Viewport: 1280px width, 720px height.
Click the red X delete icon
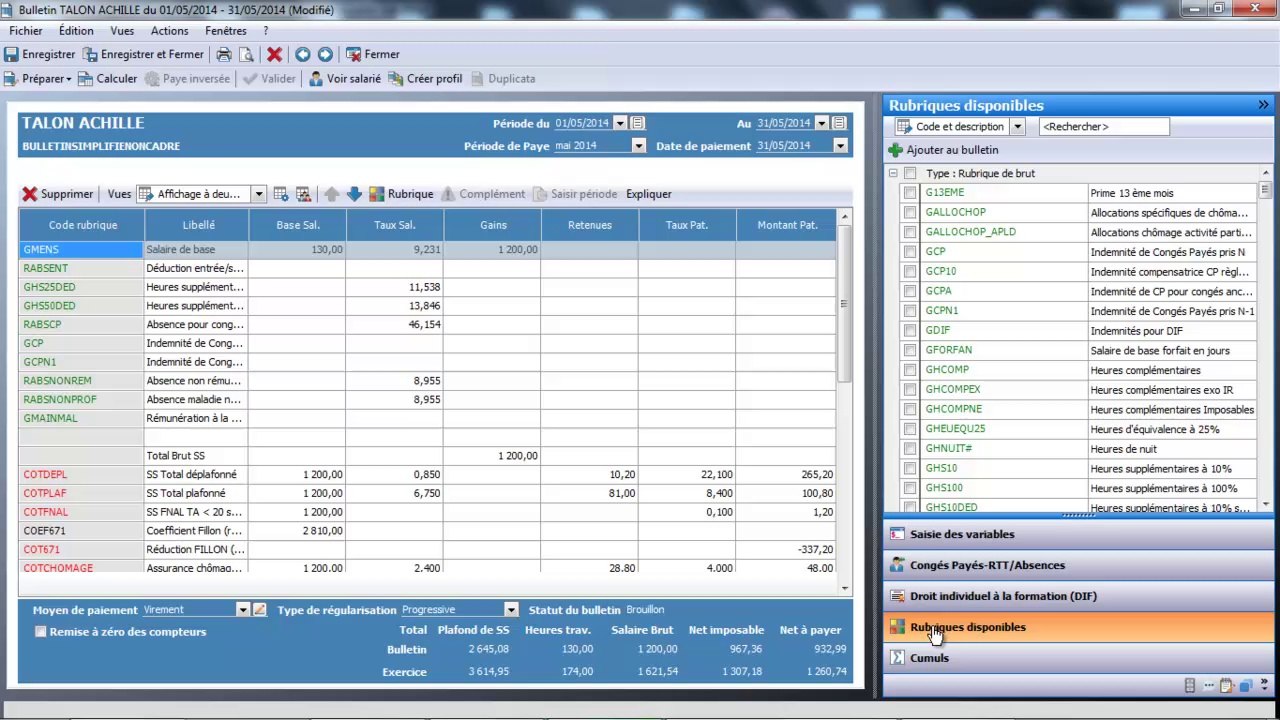tap(274, 54)
